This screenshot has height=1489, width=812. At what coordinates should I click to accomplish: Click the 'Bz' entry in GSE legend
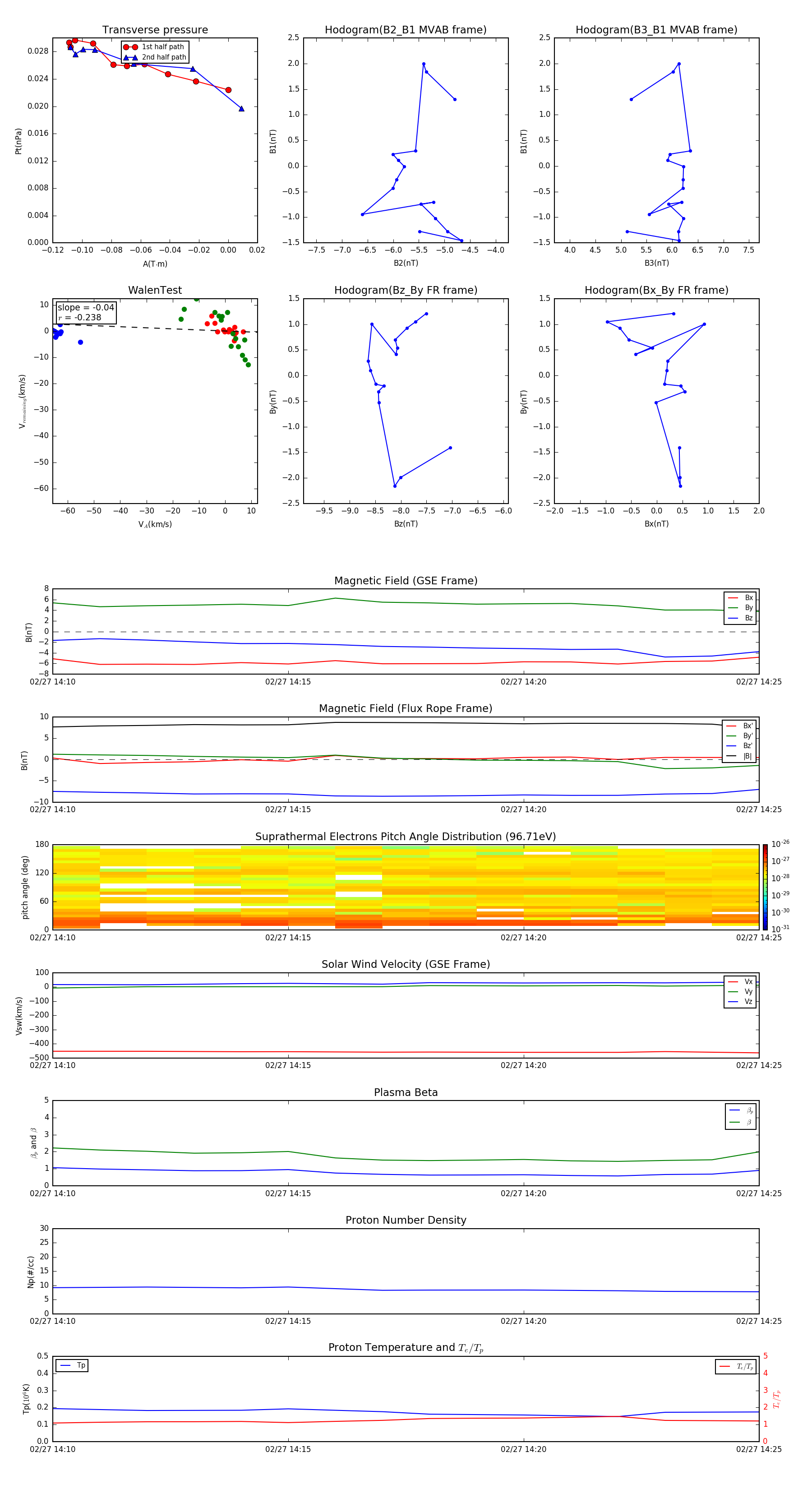click(740, 618)
